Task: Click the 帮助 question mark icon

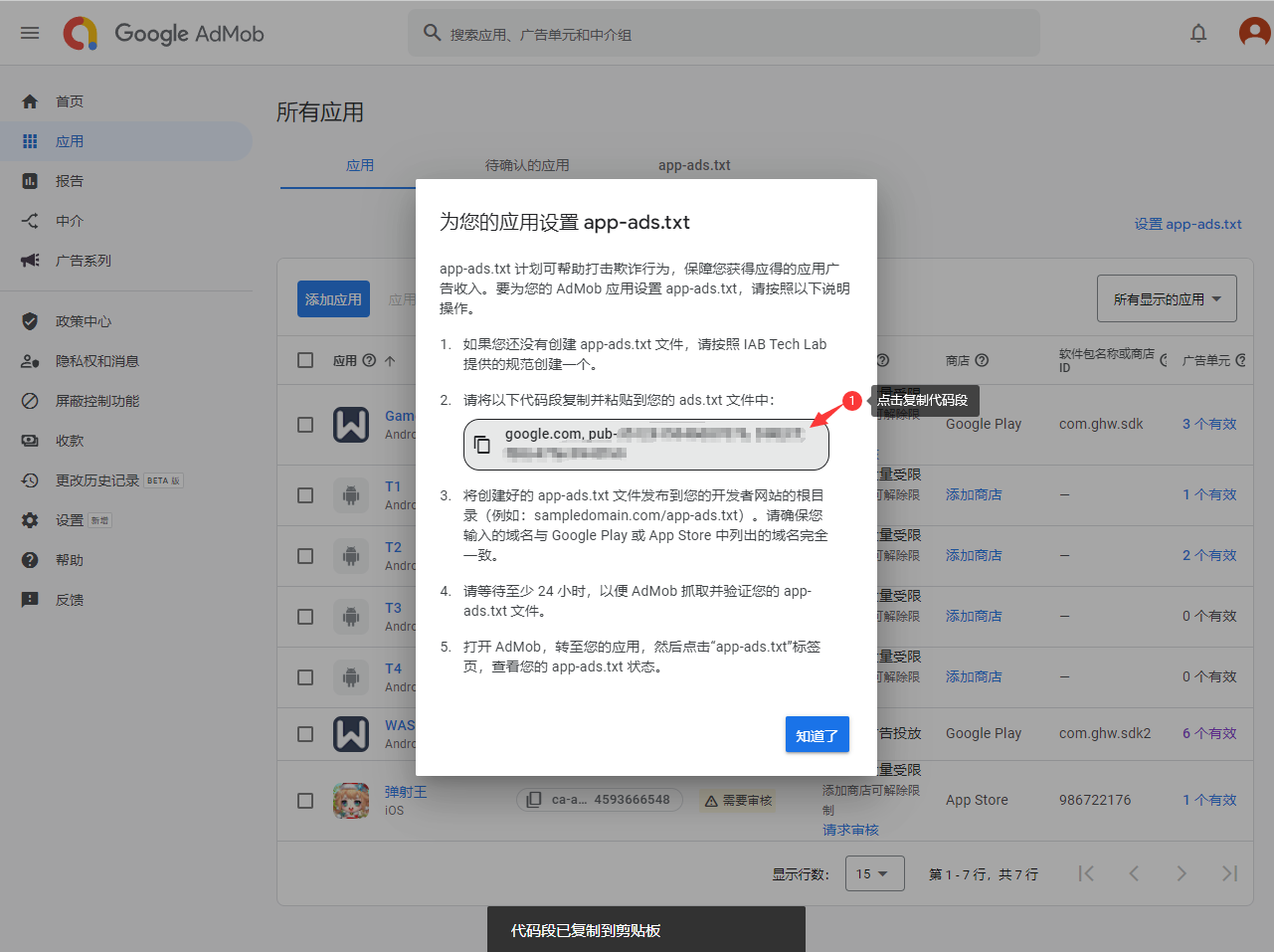Action: [30, 560]
